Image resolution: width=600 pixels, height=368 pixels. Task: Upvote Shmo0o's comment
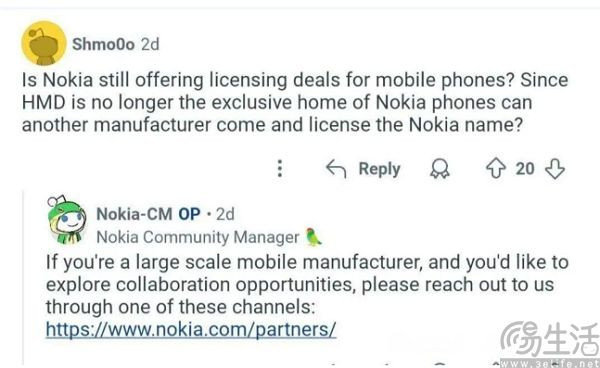[496, 168]
